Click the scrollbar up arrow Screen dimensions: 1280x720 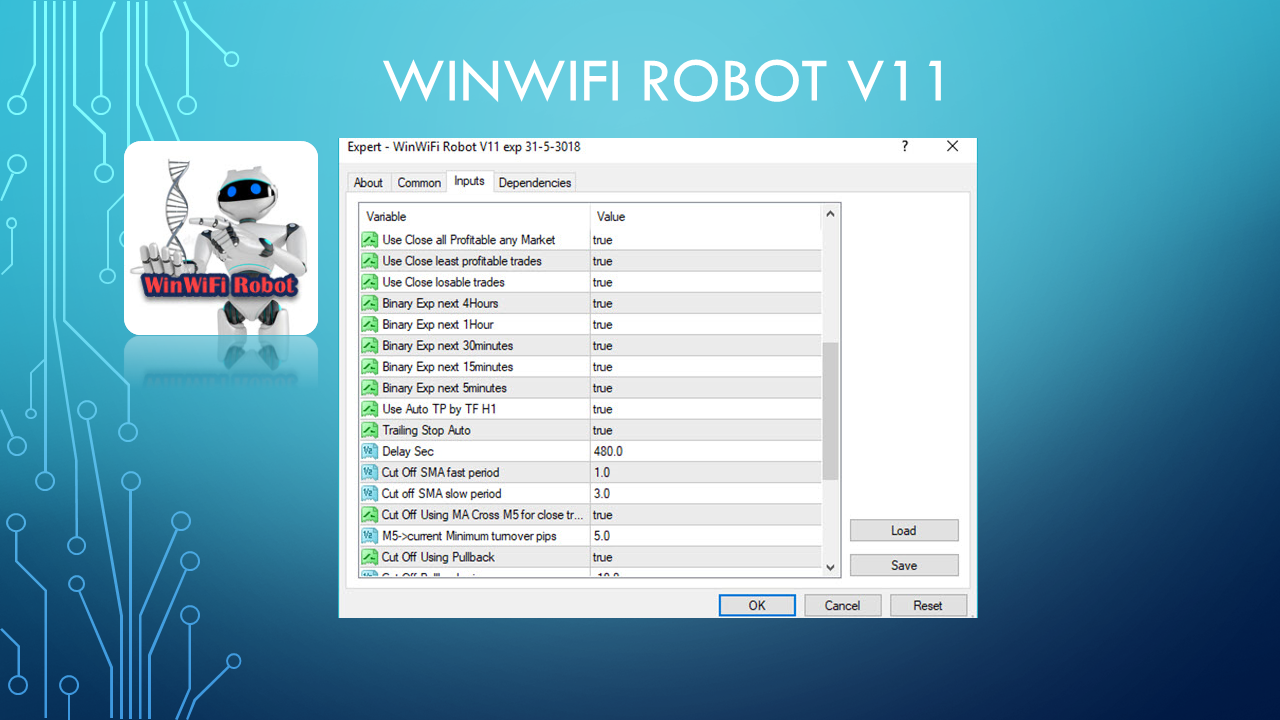(830, 214)
